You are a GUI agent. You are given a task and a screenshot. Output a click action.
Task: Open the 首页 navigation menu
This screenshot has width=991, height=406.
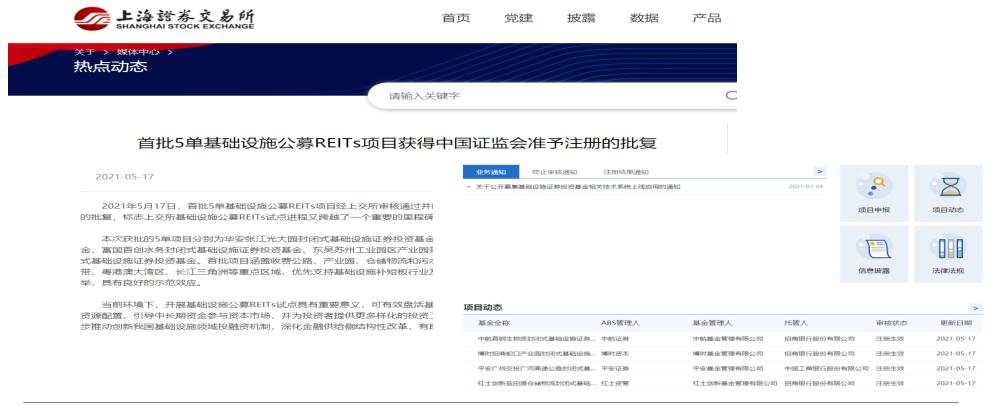[456, 18]
